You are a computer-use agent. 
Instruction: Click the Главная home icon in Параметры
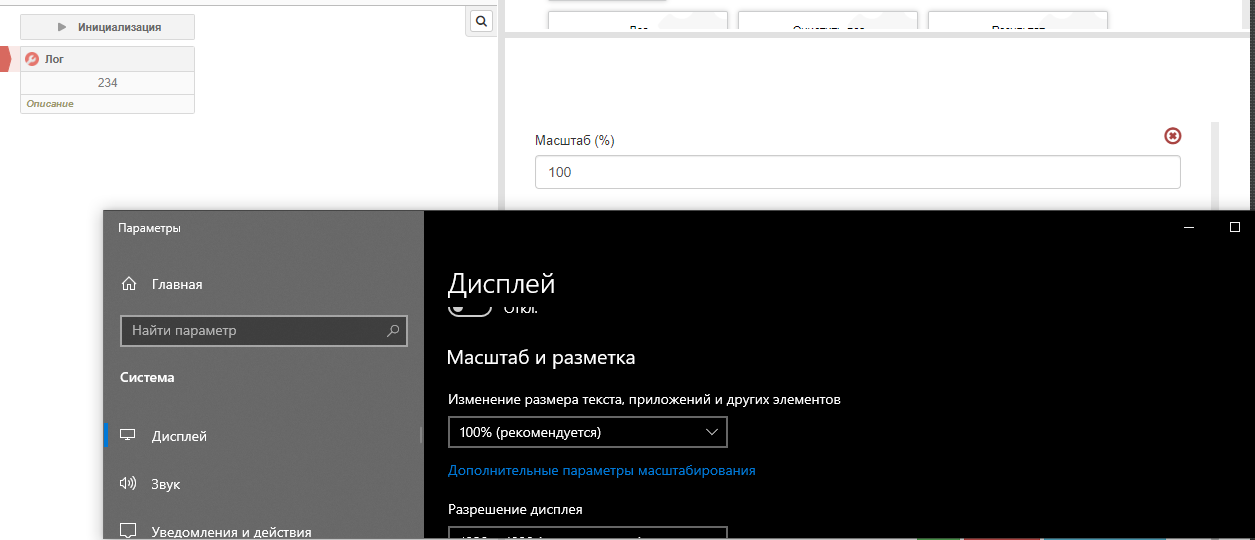(128, 284)
